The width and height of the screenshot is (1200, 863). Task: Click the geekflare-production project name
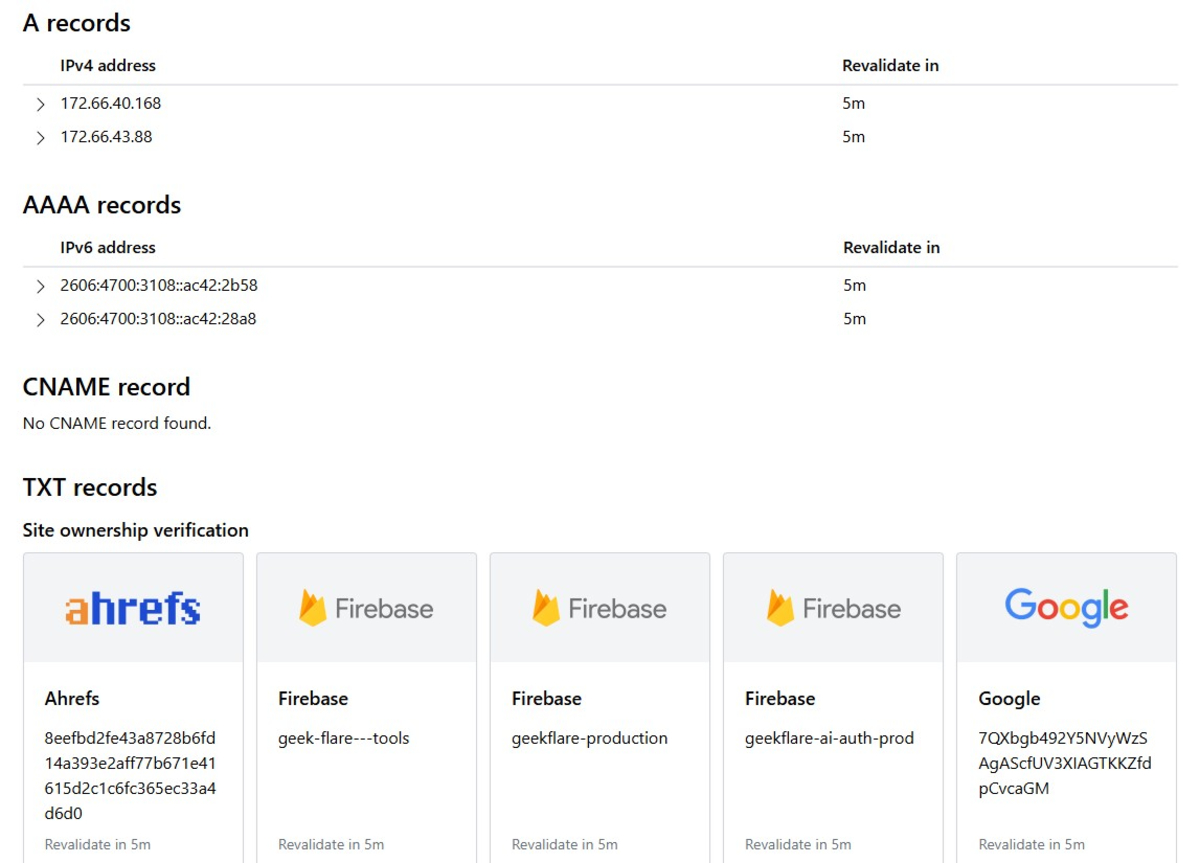[x=590, y=739]
